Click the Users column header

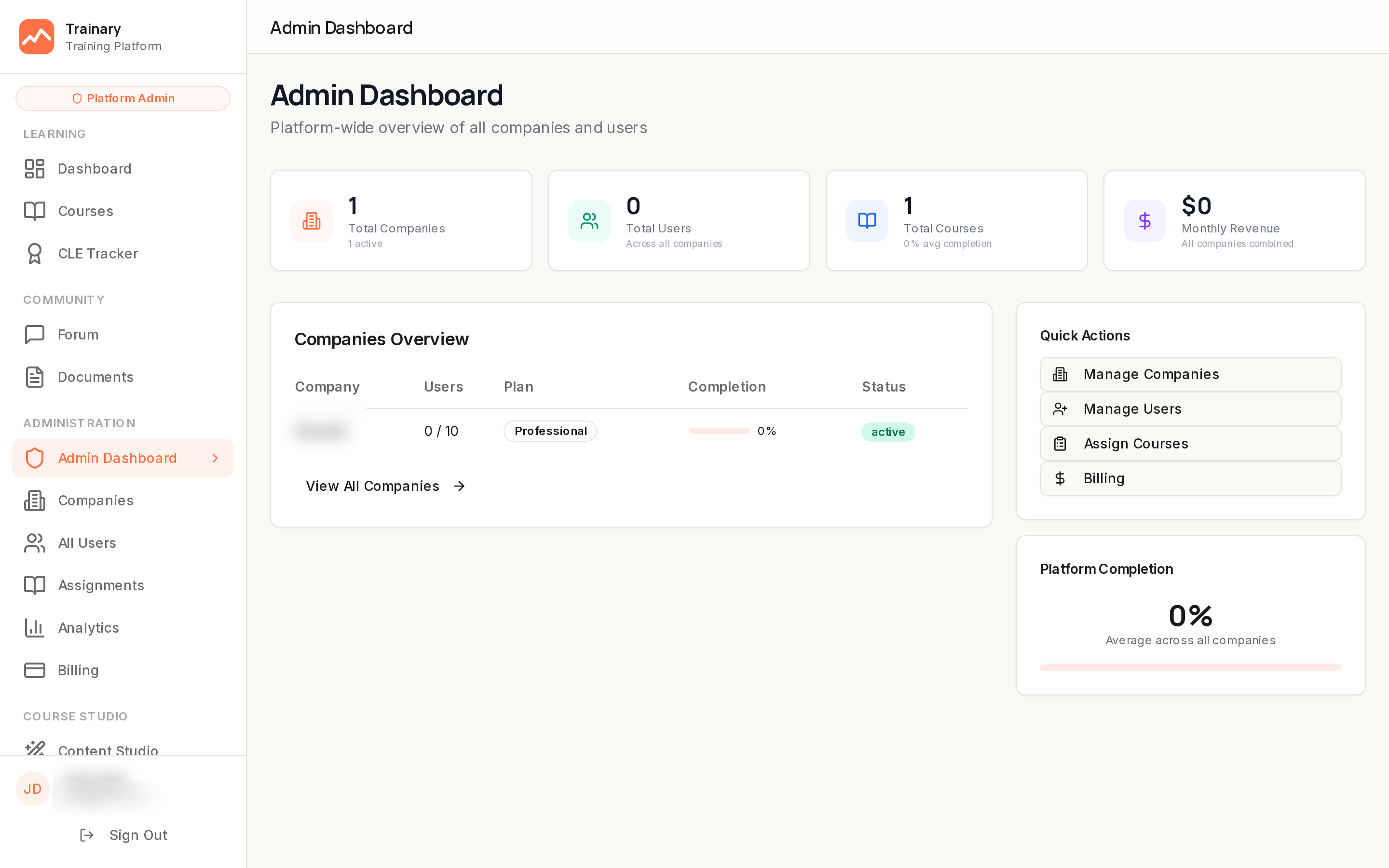[443, 387]
